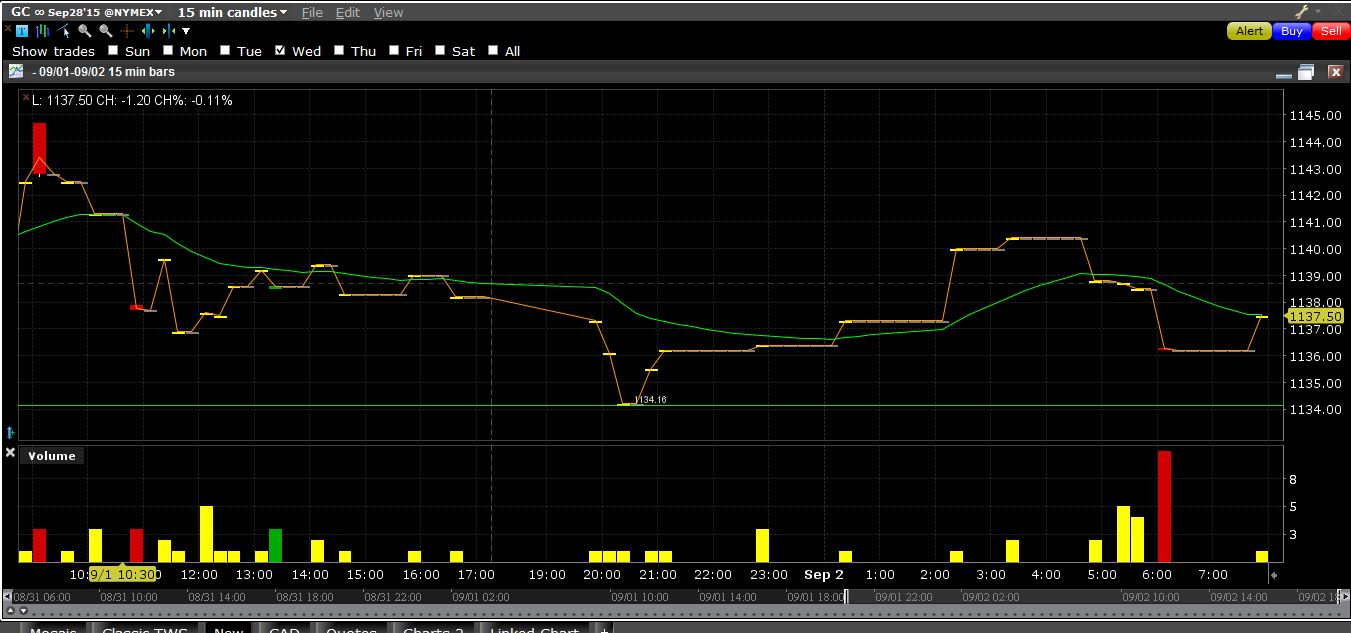
Task: Click the second magnifier zoom icon
Action: pos(105,31)
